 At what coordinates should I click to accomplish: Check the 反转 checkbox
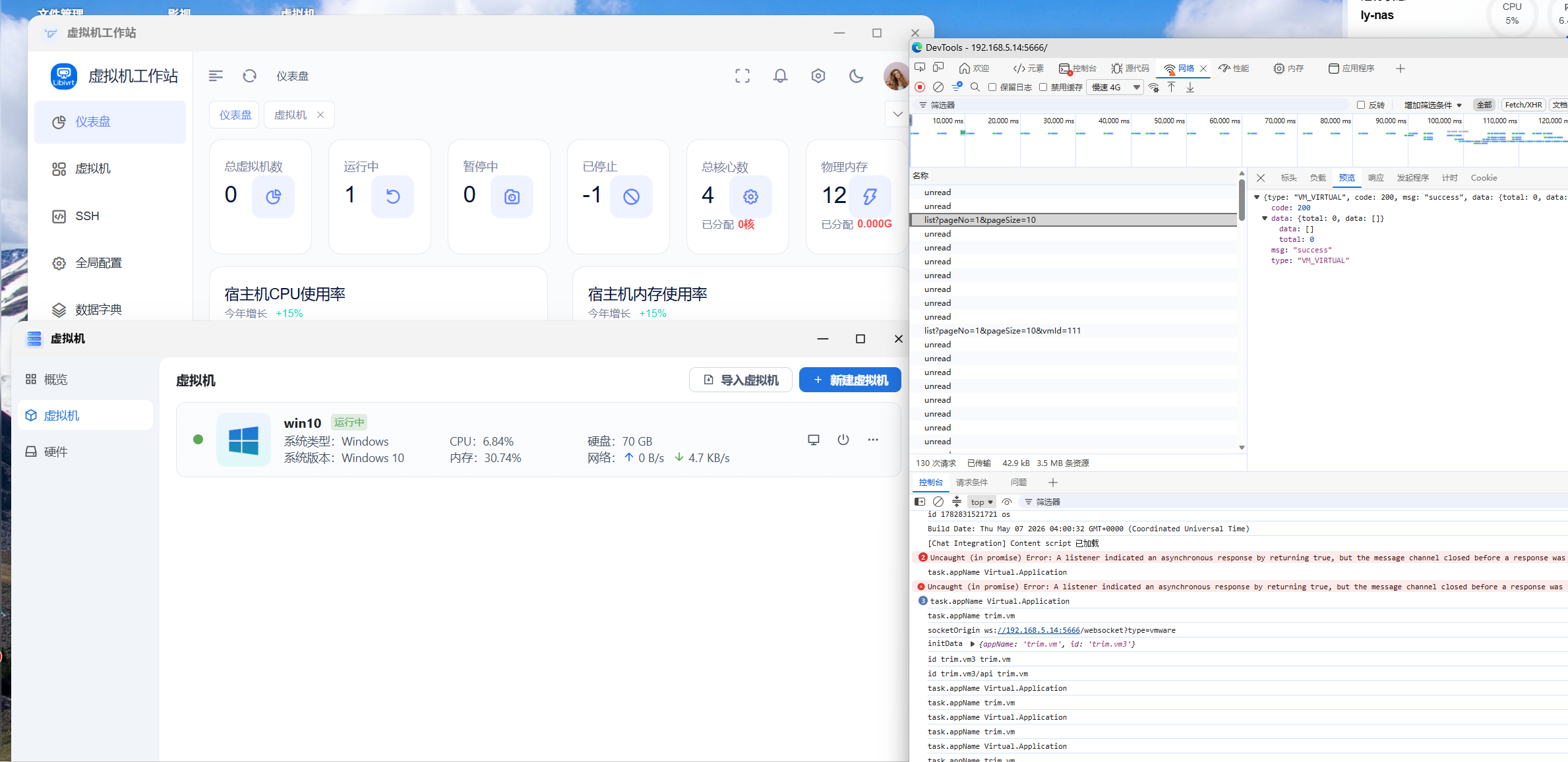tap(1361, 105)
